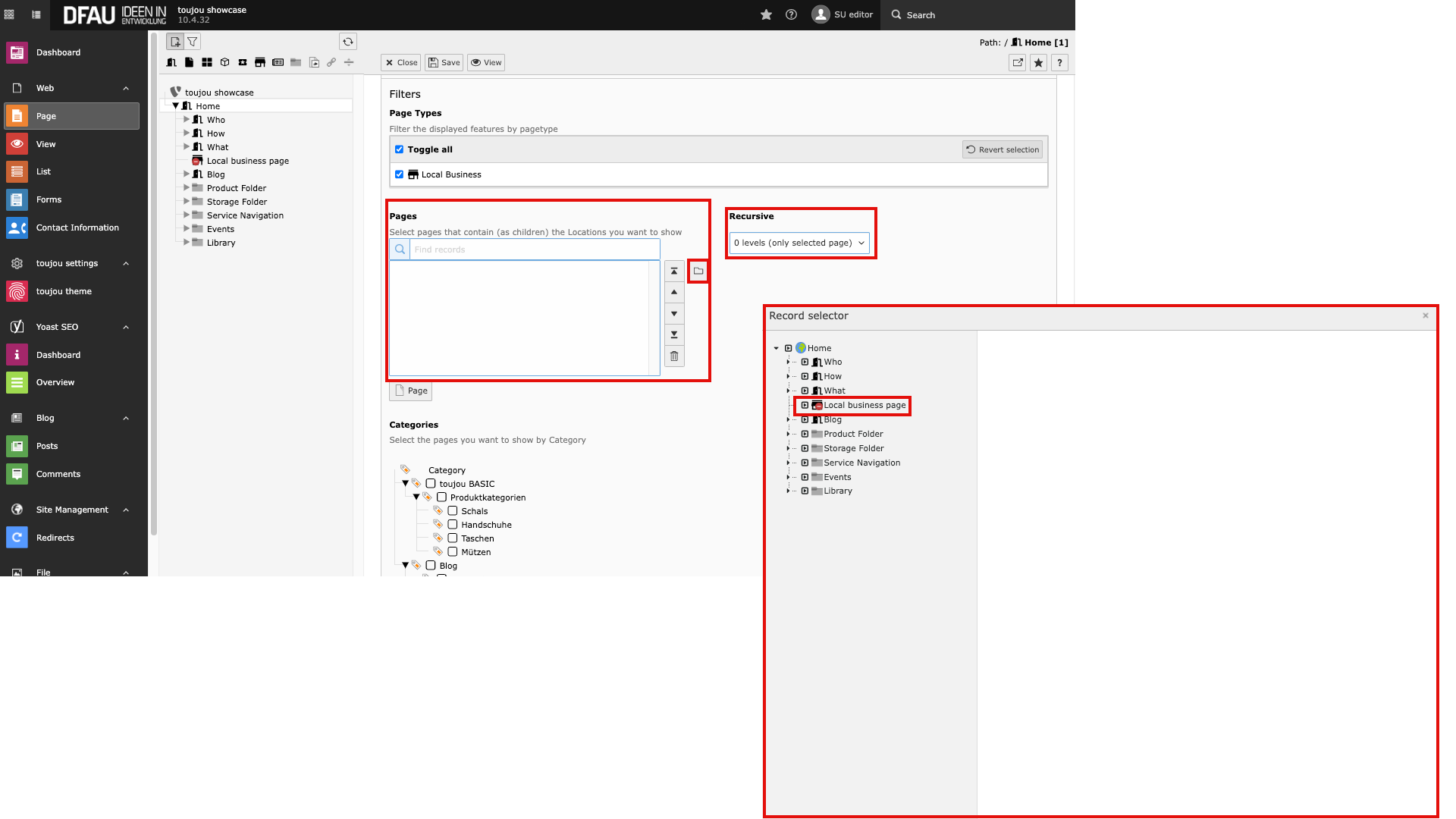The image size is (1456, 819).
Task: Open record in new window icon
Action: [x=1018, y=63]
